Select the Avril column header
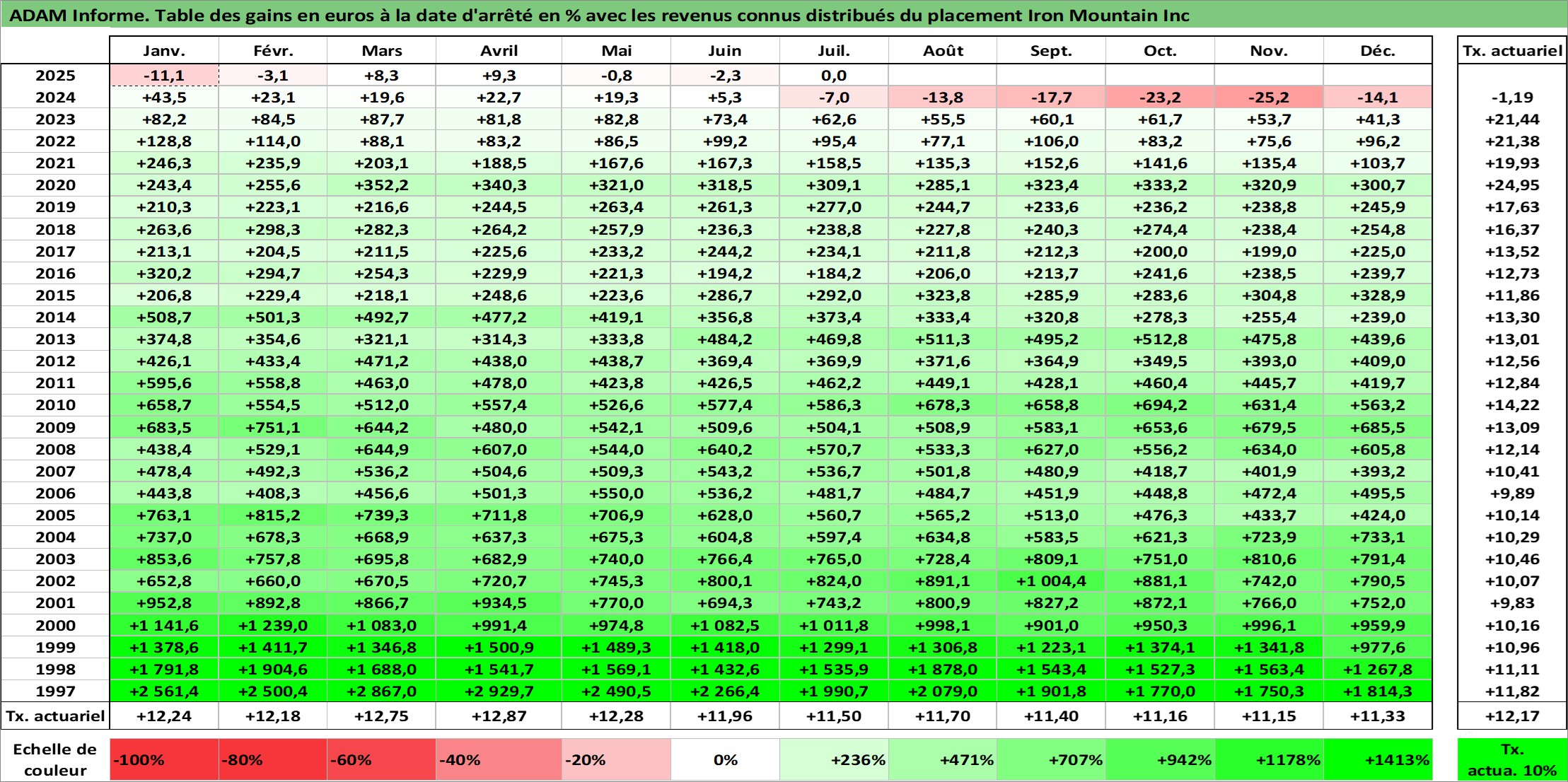Viewport: 1568px width, 782px height. (499, 50)
